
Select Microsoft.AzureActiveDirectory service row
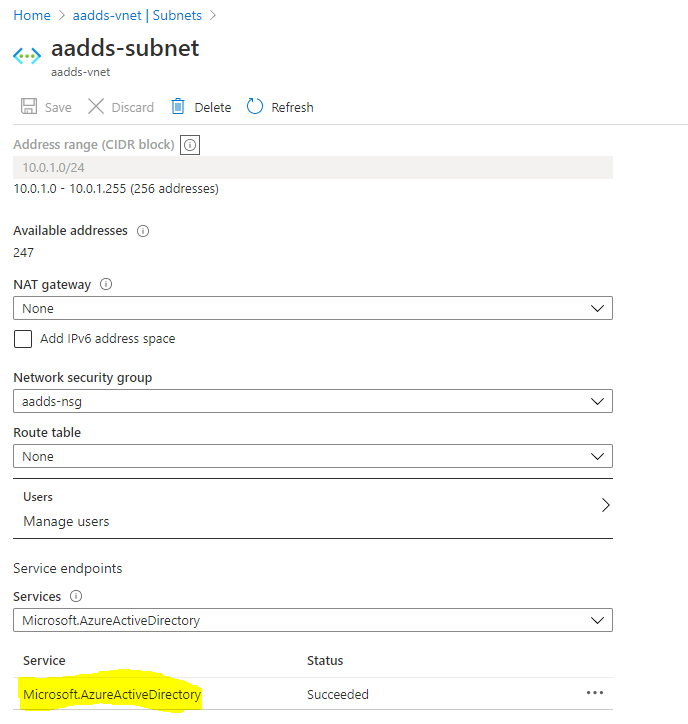(x=313, y=694)
